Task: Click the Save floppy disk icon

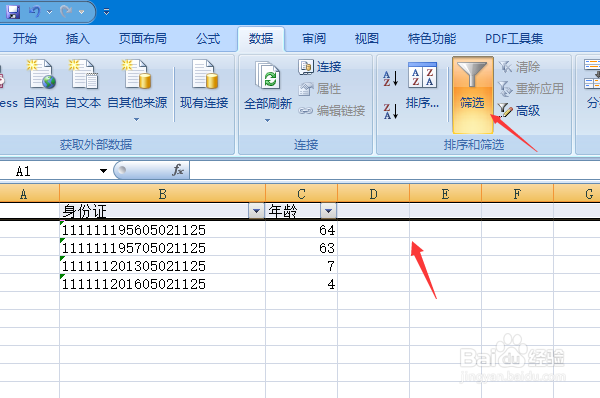Action: [13, 12]
